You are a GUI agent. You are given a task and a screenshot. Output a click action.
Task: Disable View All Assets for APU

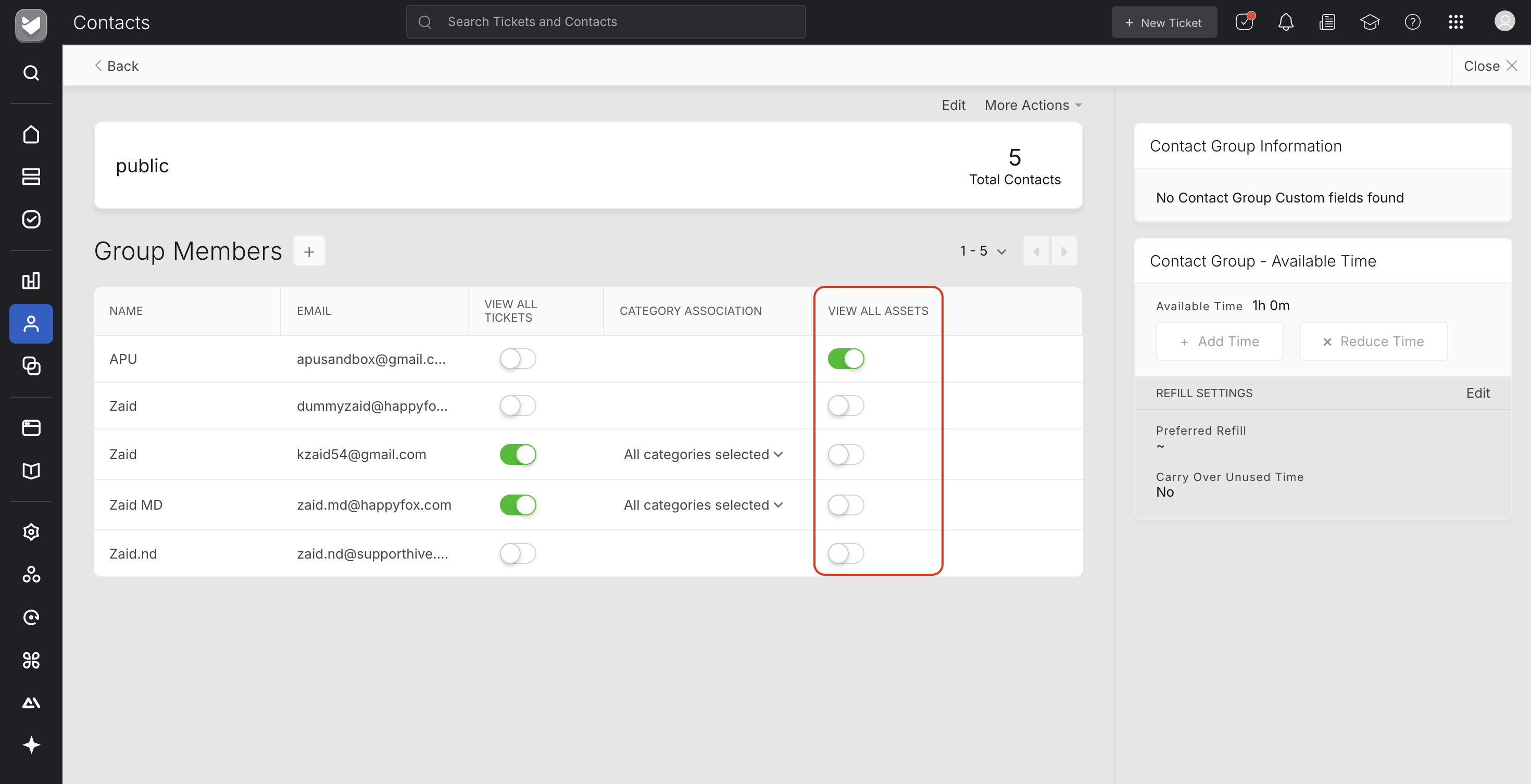(x=846, y=359)
